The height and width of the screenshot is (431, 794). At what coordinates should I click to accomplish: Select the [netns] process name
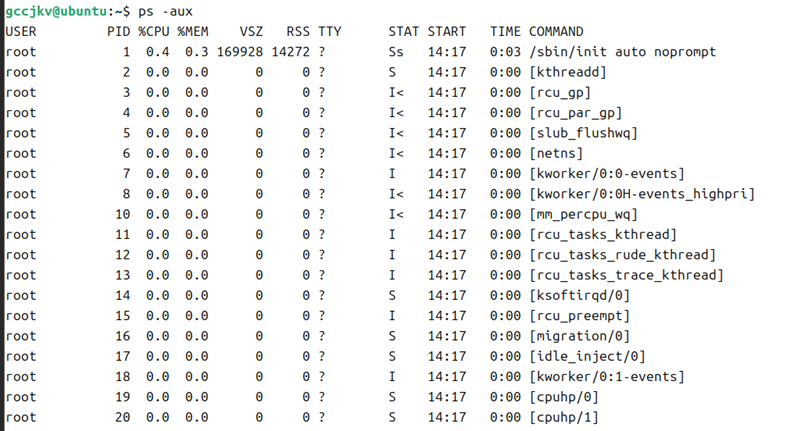[556, 153]
